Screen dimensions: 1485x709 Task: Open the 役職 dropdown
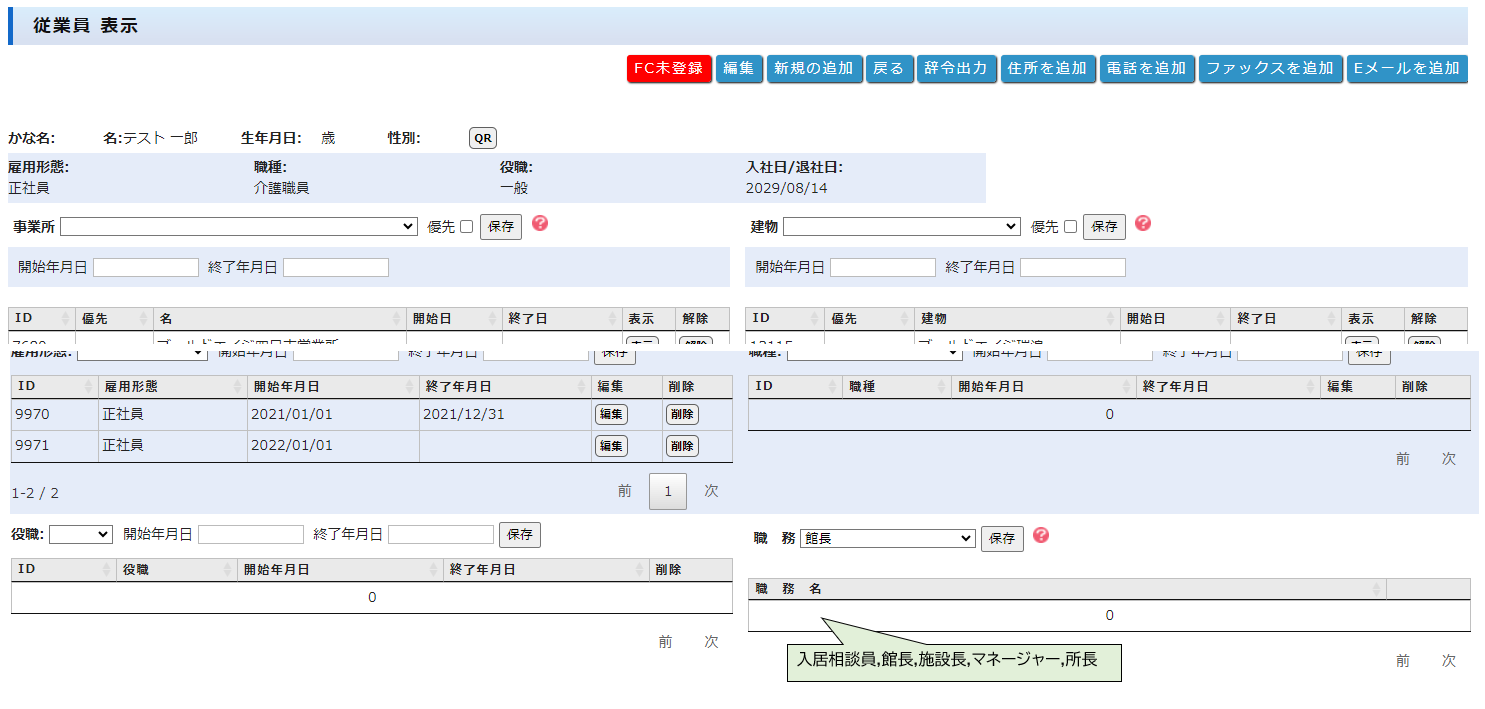pyautogui.click(x=81, y=534)
